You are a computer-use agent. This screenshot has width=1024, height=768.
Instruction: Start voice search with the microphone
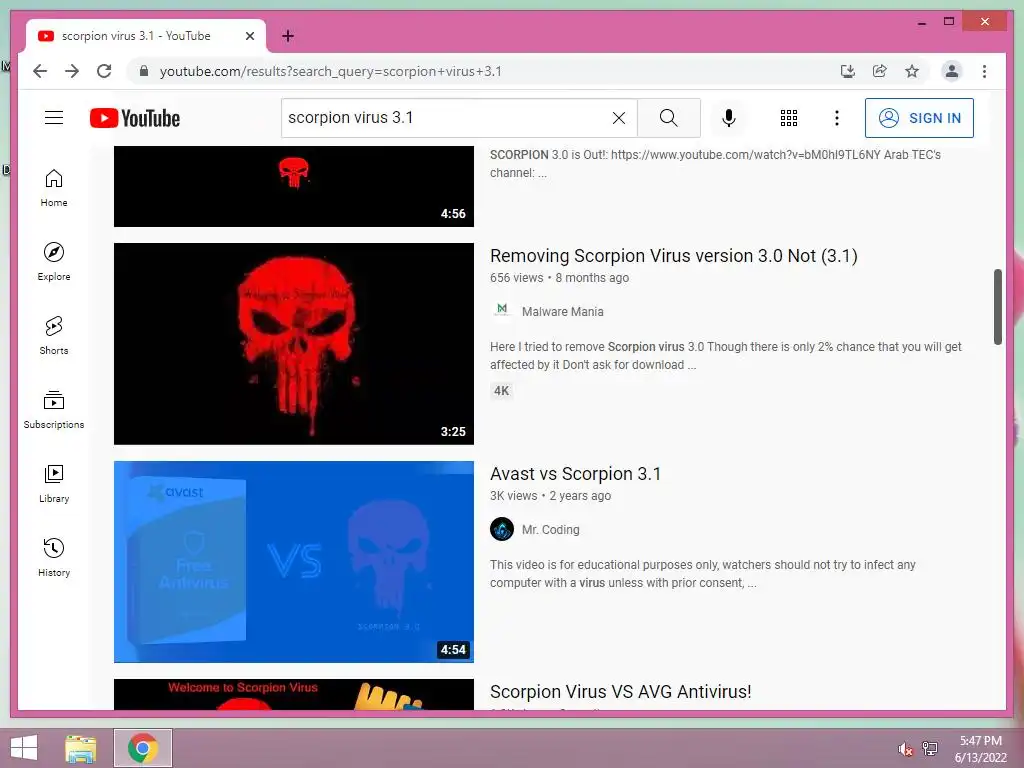(x=729, y=118)
